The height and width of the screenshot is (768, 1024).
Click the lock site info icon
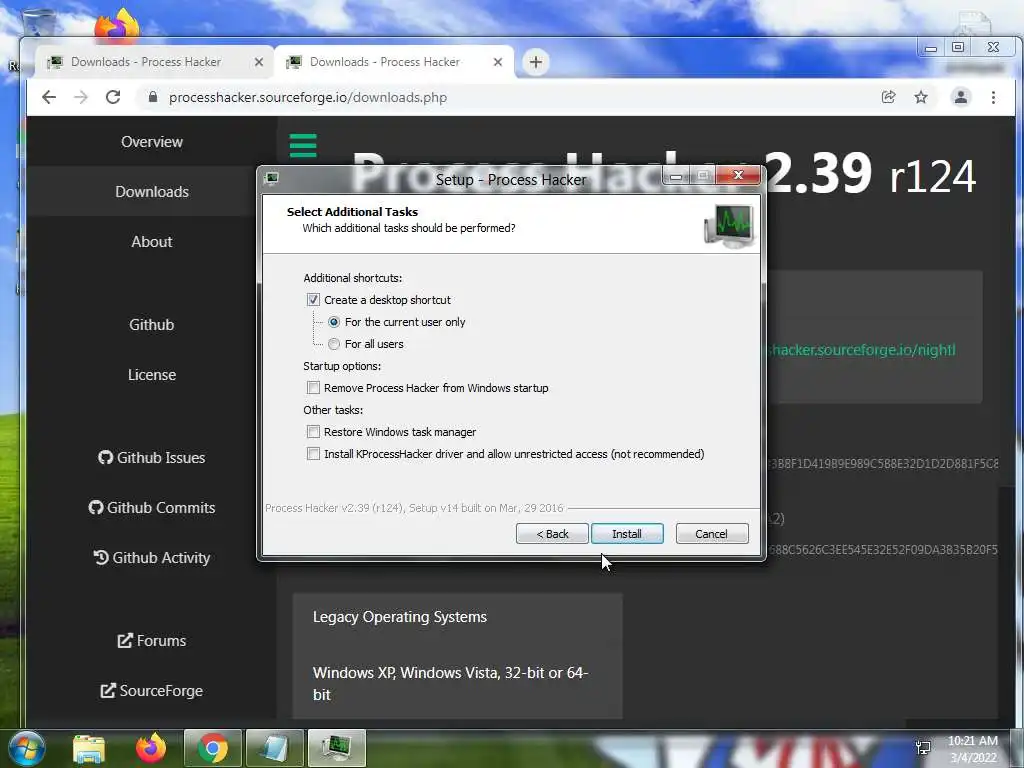(153, 97)
